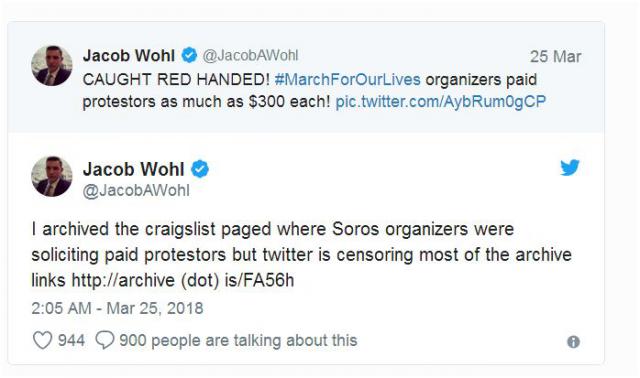Click the info icon at tweet bottom
The height and width of the screenshot is (378, 640).
pos(573,342)
